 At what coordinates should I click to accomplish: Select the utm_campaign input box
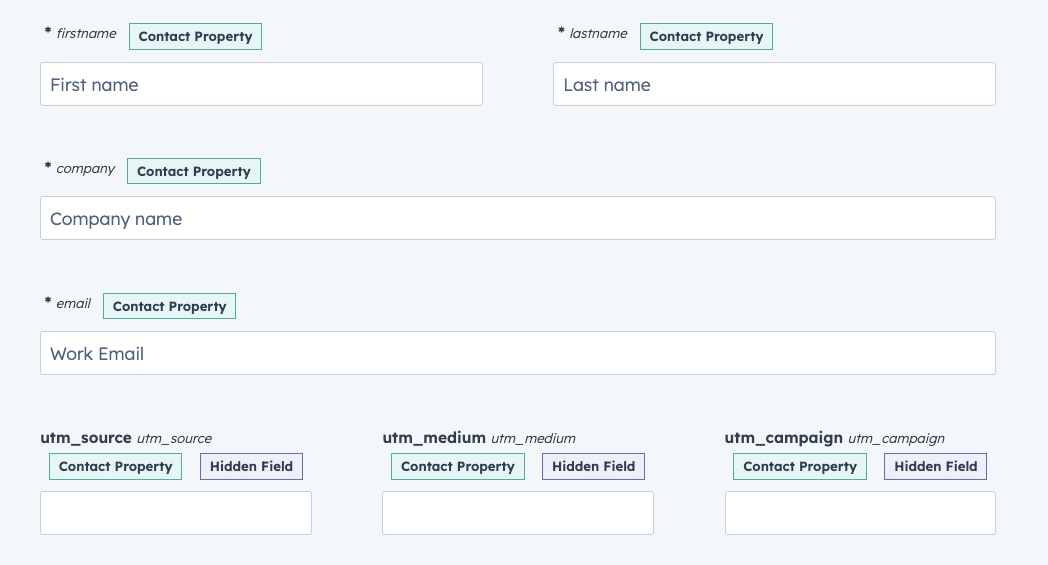coord(860,513)
